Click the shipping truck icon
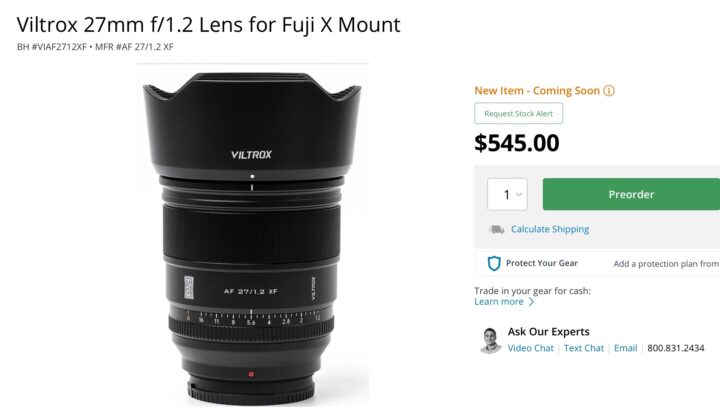720x407 pixels. [496, 229]
